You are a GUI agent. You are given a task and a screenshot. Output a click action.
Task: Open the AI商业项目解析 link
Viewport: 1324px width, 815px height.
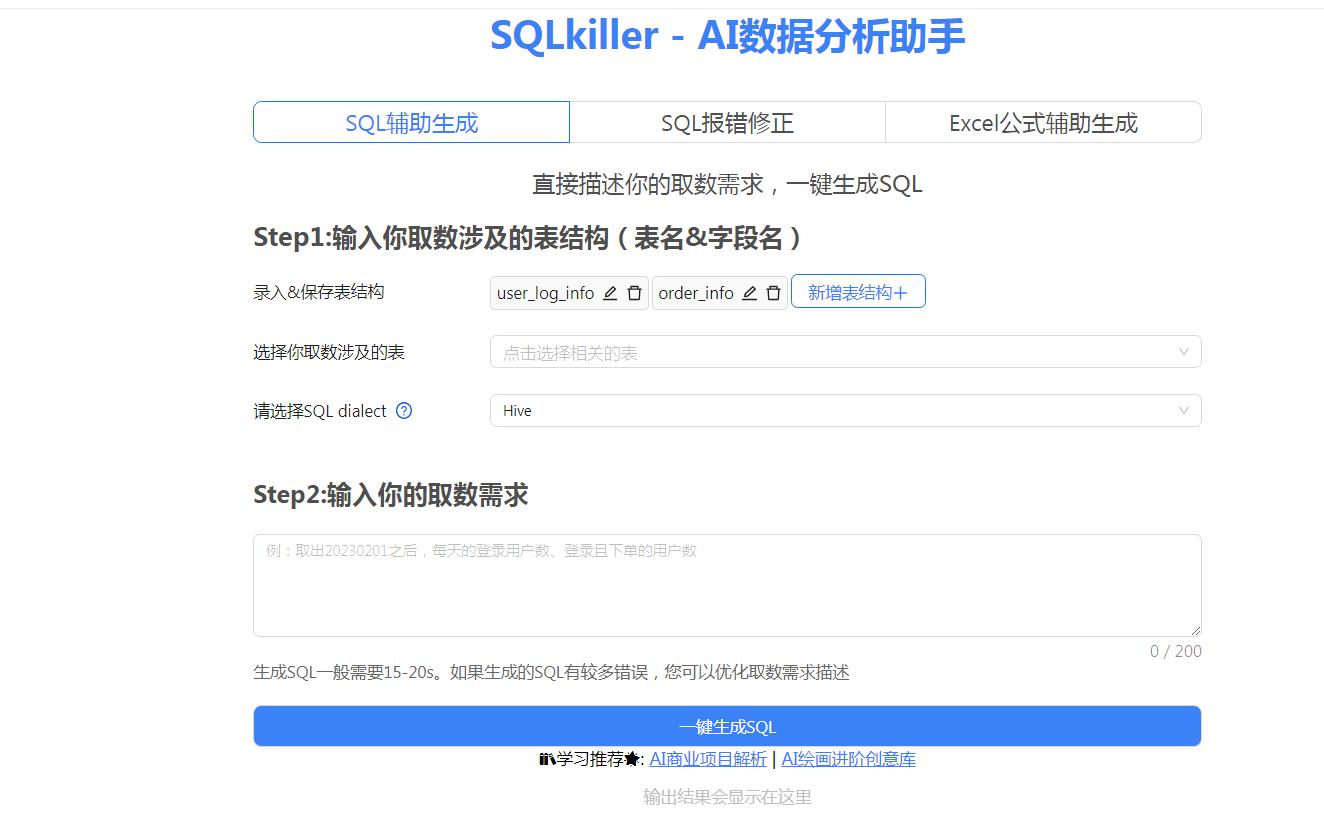point(708,759)
